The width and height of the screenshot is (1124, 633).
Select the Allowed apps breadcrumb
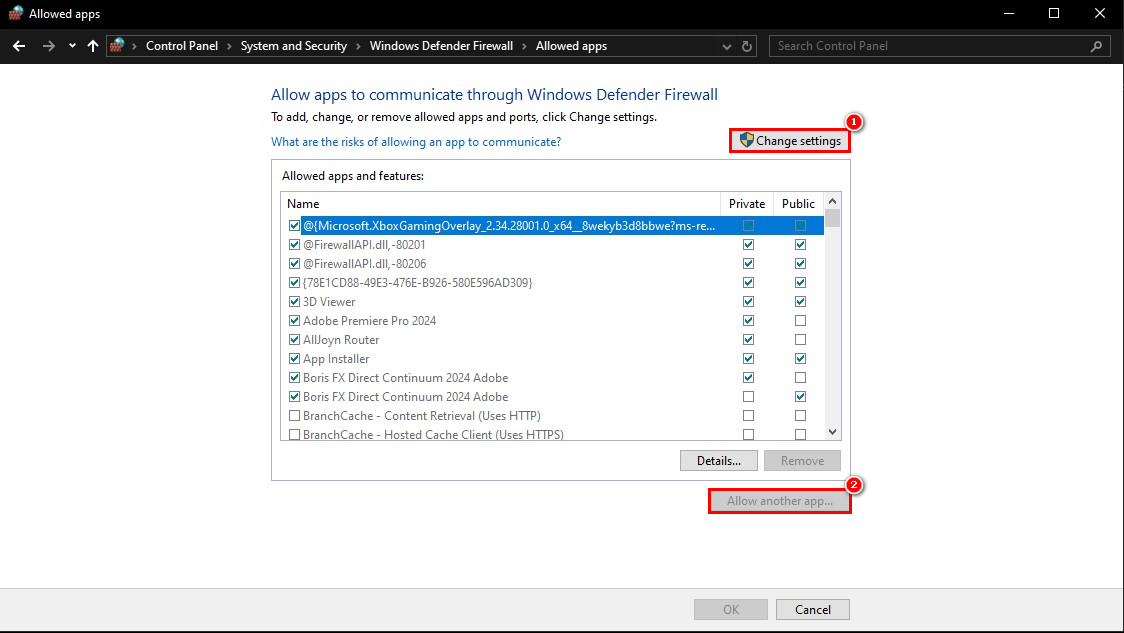pyautogui.click(x=571, y=46)
